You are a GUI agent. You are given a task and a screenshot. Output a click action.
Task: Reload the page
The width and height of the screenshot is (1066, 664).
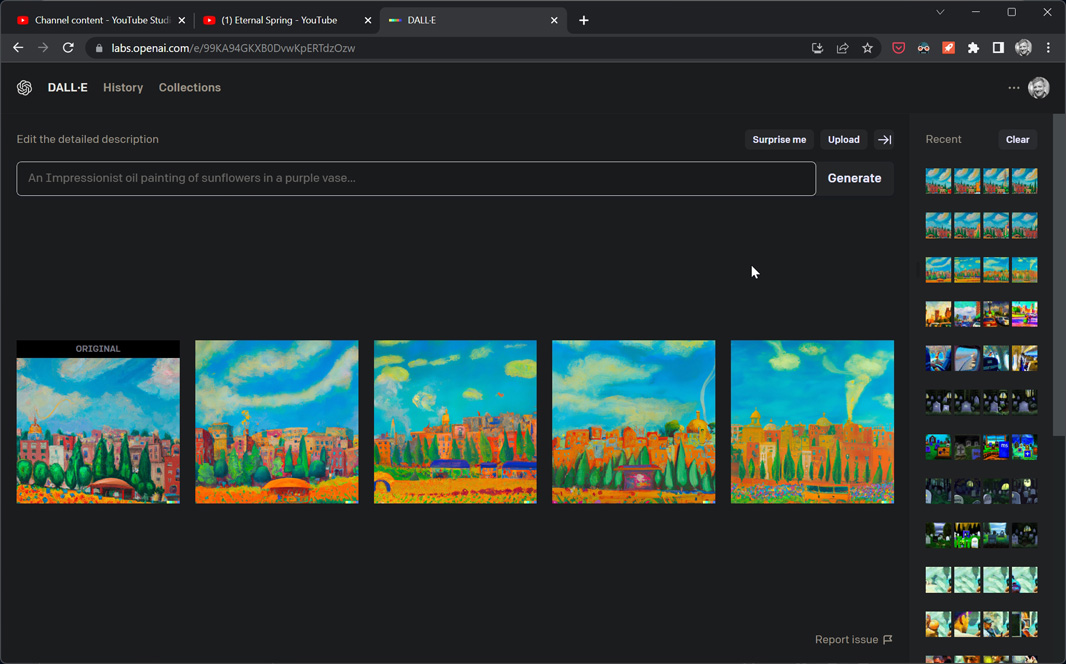pyautogui.click(x=68, y=48)
